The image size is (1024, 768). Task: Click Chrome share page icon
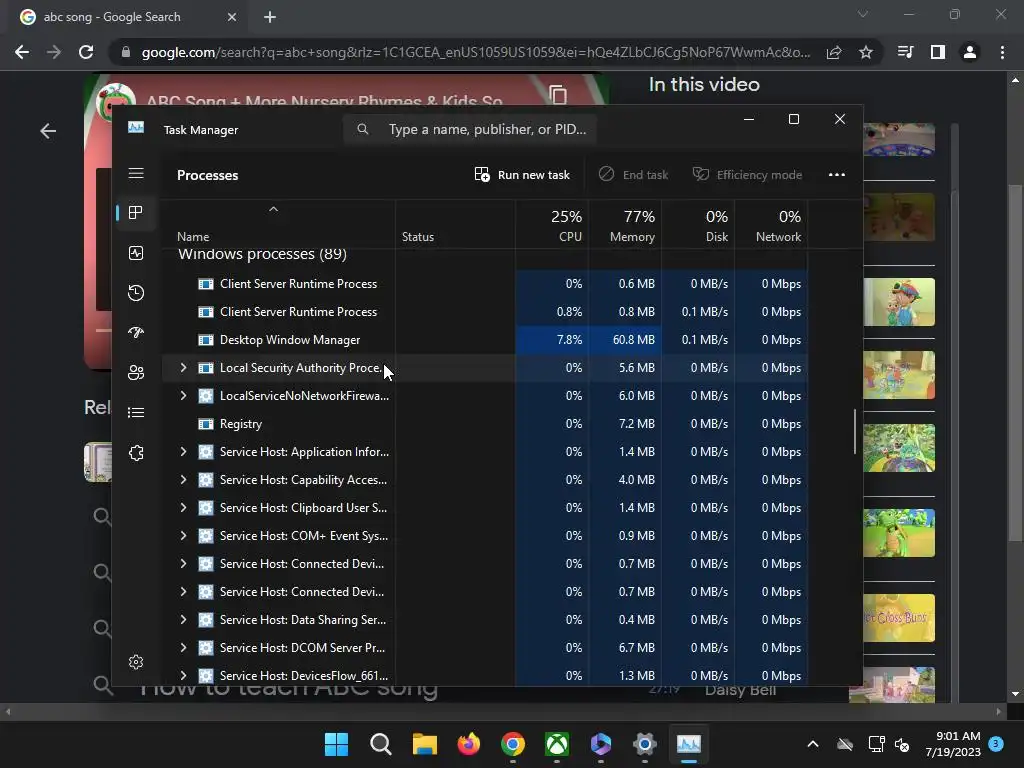pos(834,52)
